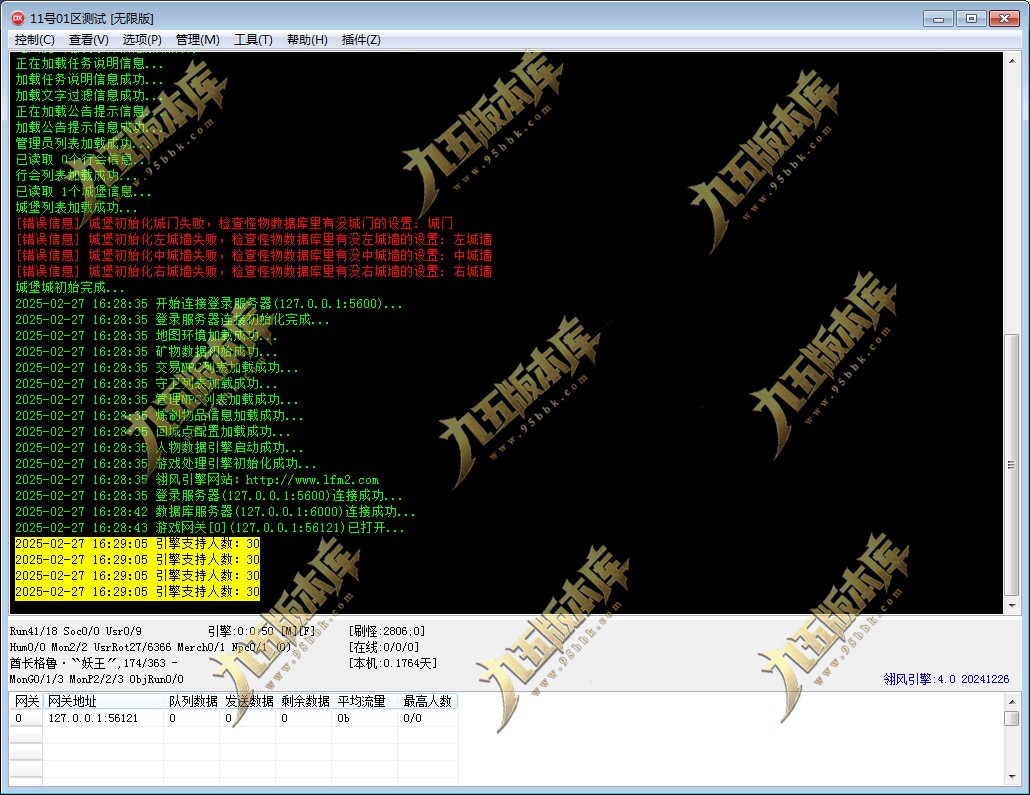The image size is (1030, 795).
Task: Click the 平均流量 column header
Action: pos(365,701)
